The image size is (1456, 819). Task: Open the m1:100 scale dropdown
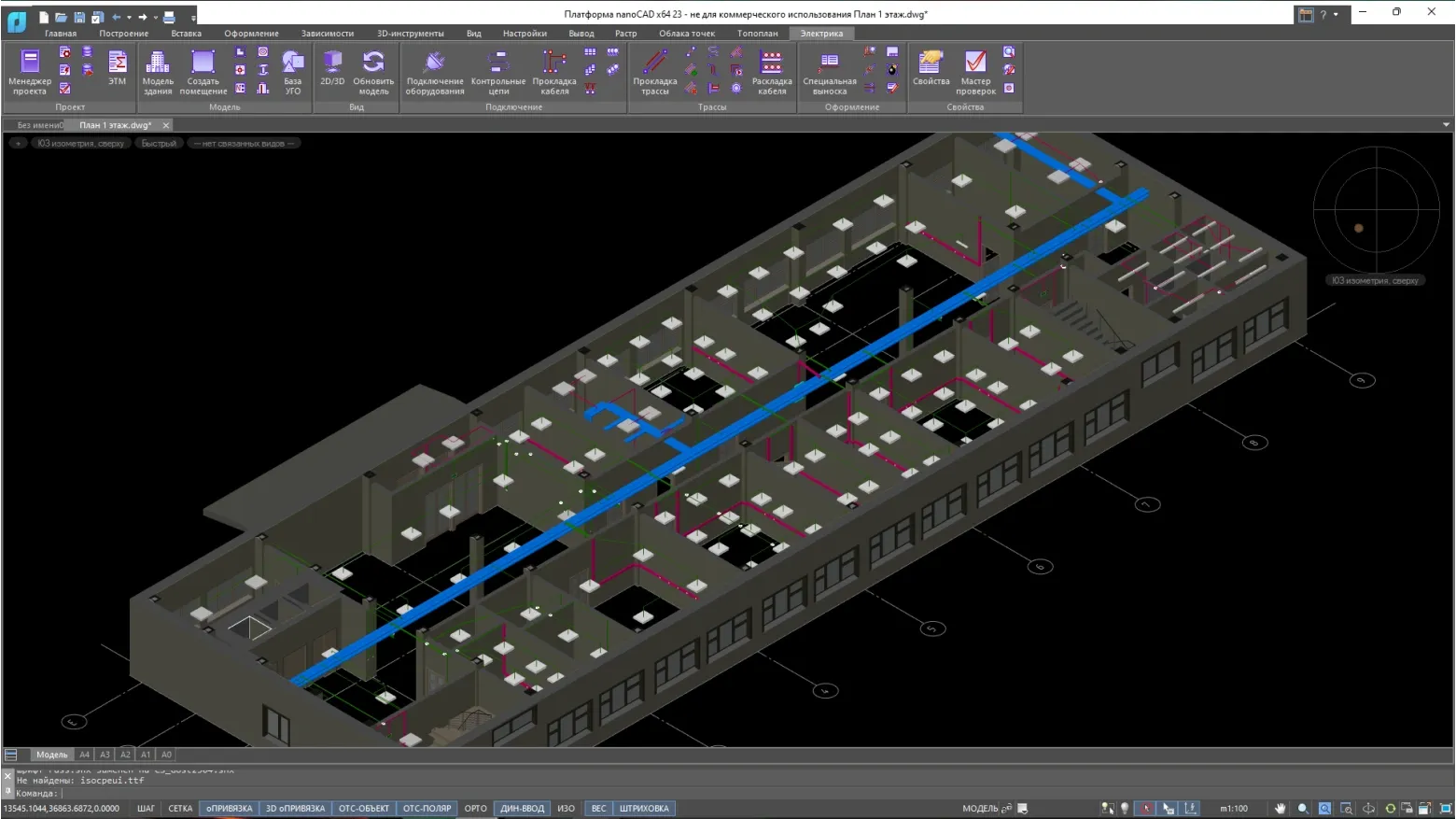[x=1234, y=809]
